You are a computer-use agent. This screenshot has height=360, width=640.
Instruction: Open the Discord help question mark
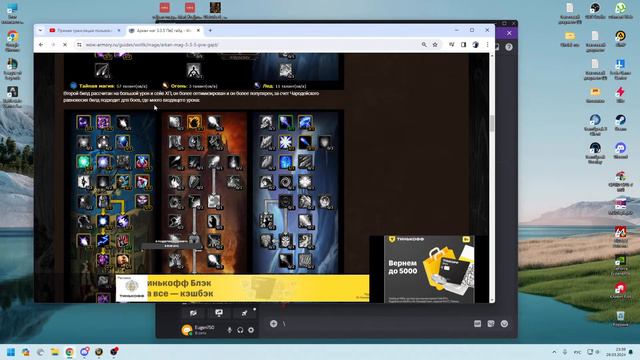pos(509,47)
